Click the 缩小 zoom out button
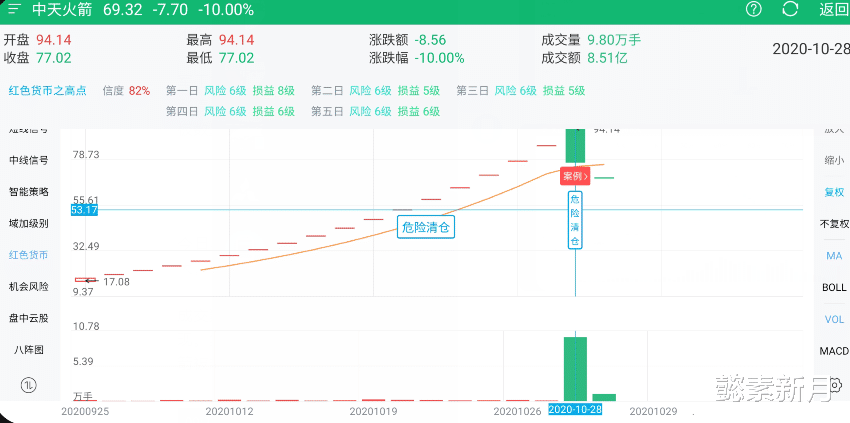The height and width of the screenshot is (423, 850). (834, 160)
